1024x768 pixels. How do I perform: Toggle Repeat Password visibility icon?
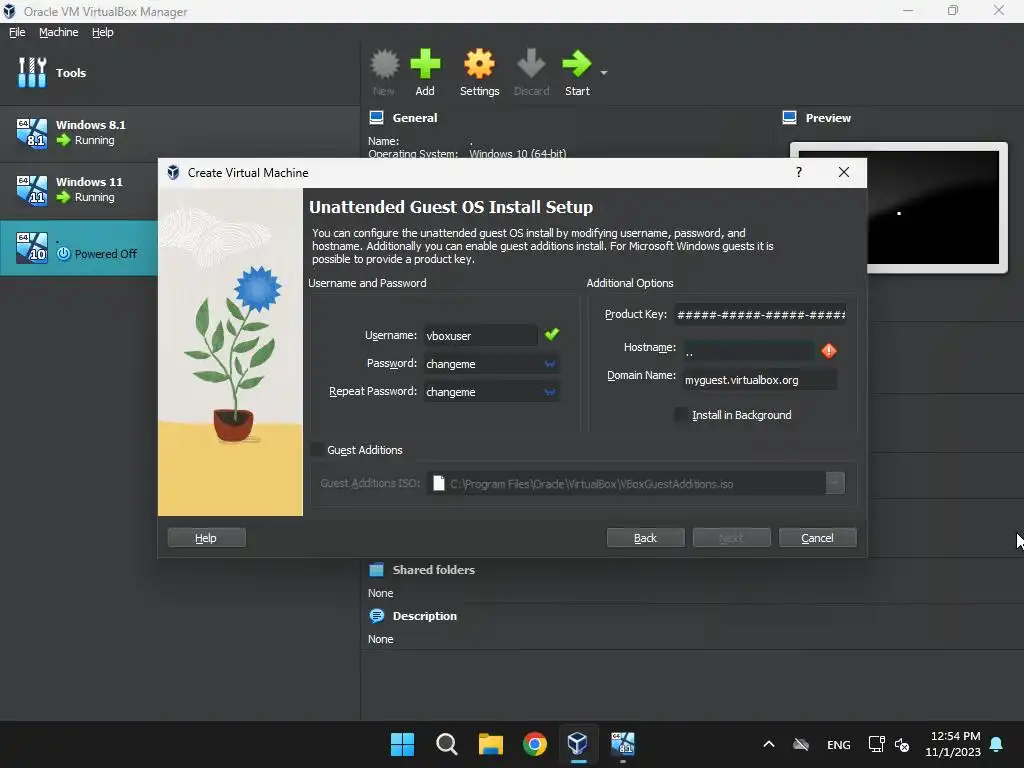point(550,392)
